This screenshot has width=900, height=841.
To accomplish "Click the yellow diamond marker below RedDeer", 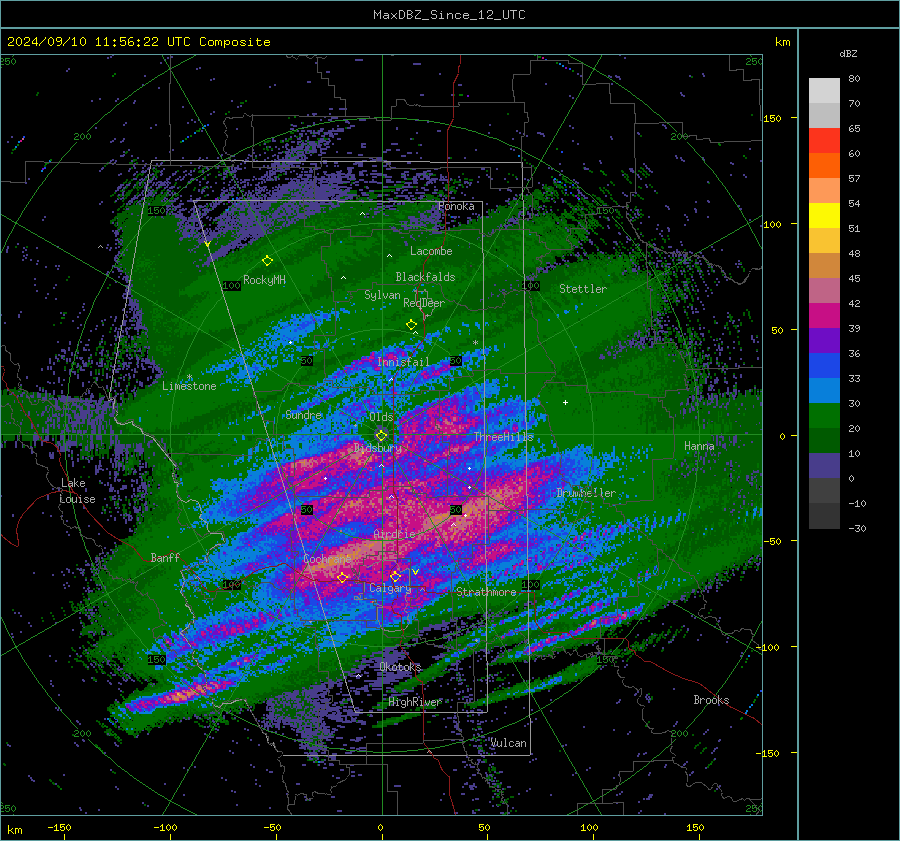I will [x=412, y=325].
